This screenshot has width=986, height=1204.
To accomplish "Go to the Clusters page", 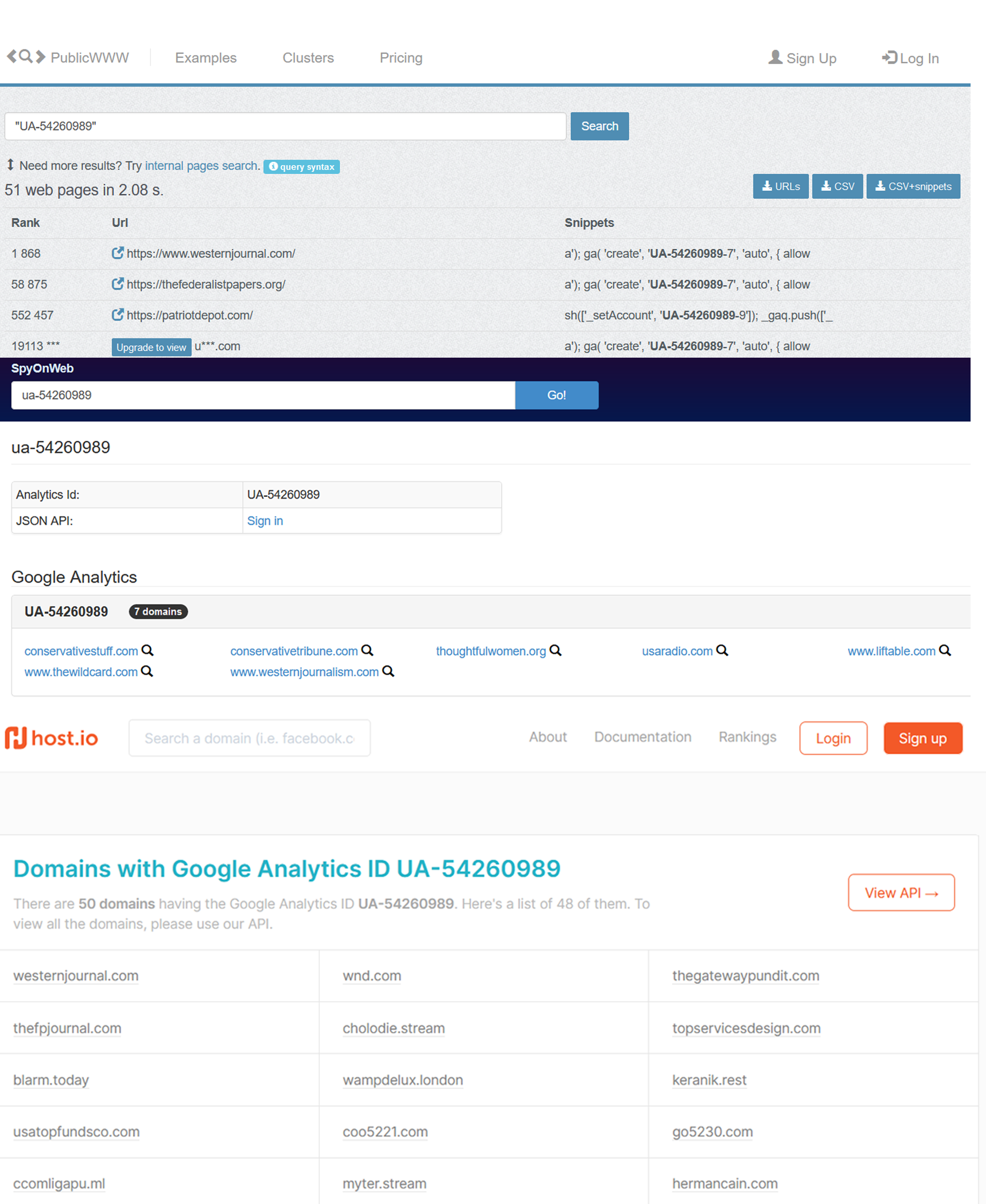I will (308, 58).
